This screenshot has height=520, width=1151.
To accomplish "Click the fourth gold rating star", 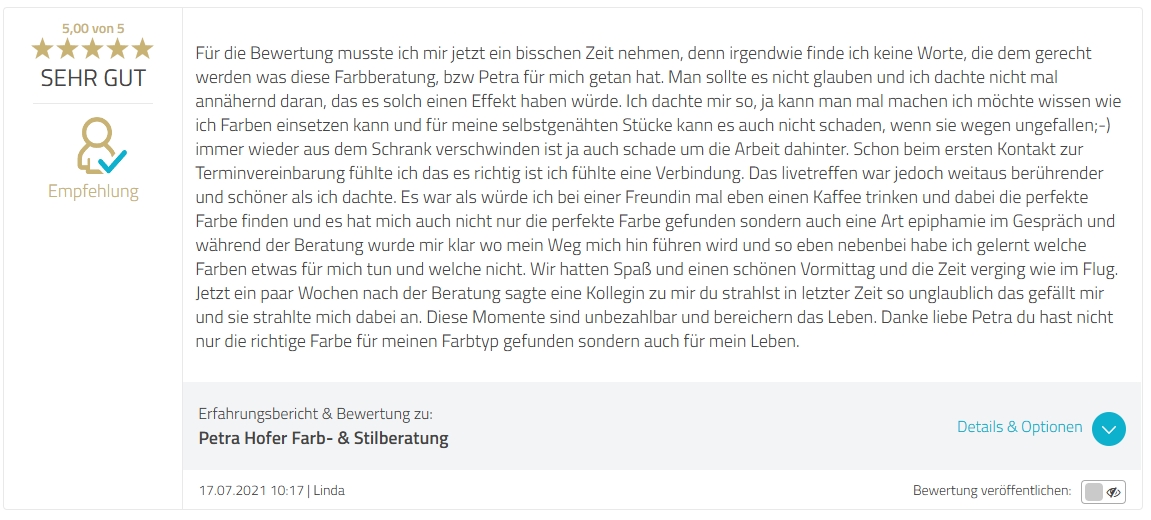I will pos(117,48).
